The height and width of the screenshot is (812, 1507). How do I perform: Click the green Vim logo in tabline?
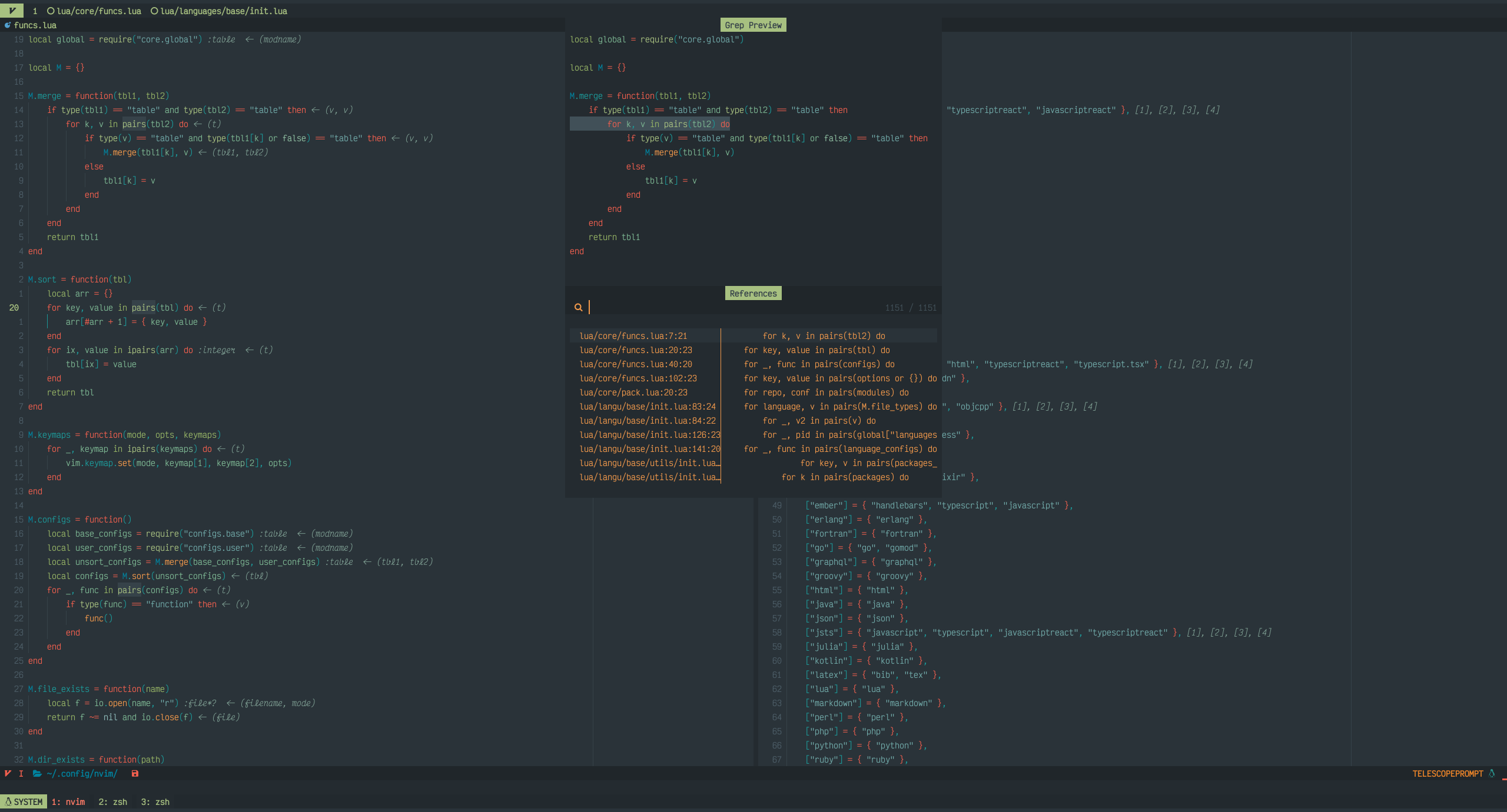click(12, 11)
